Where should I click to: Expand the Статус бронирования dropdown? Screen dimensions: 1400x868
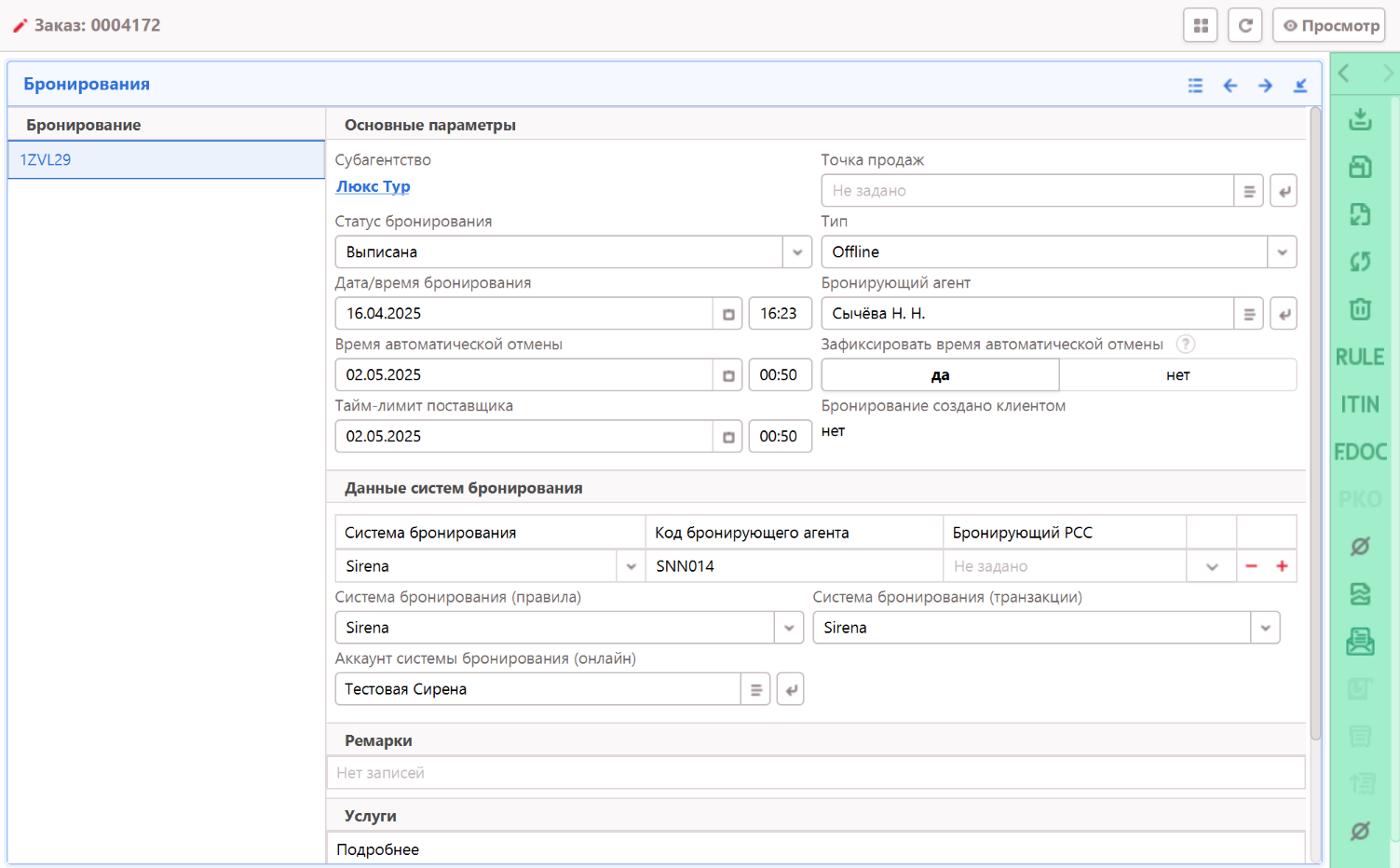pos(796,252)
